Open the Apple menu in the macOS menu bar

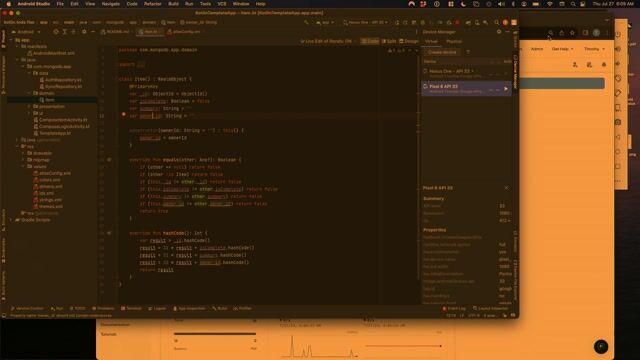[9, 4]
